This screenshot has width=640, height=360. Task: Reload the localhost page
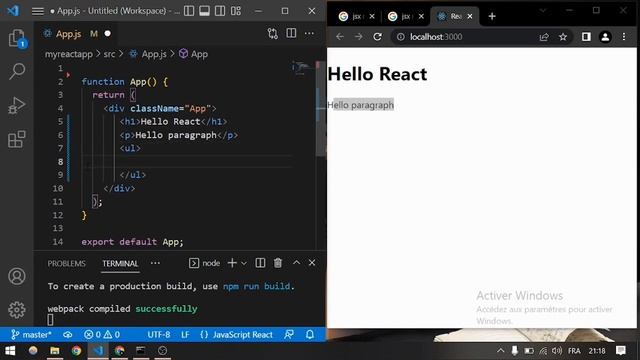pyautogui.click(x=378, y=37)
